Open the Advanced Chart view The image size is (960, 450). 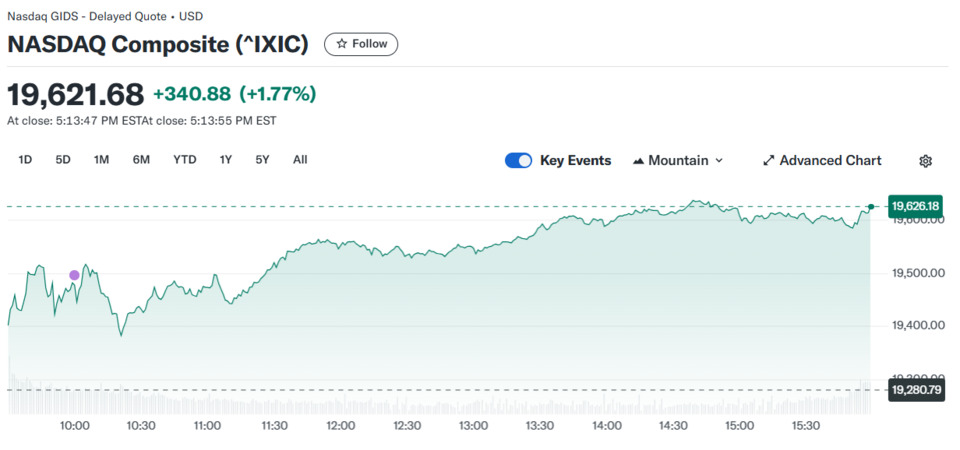click(x=822, y=160)
